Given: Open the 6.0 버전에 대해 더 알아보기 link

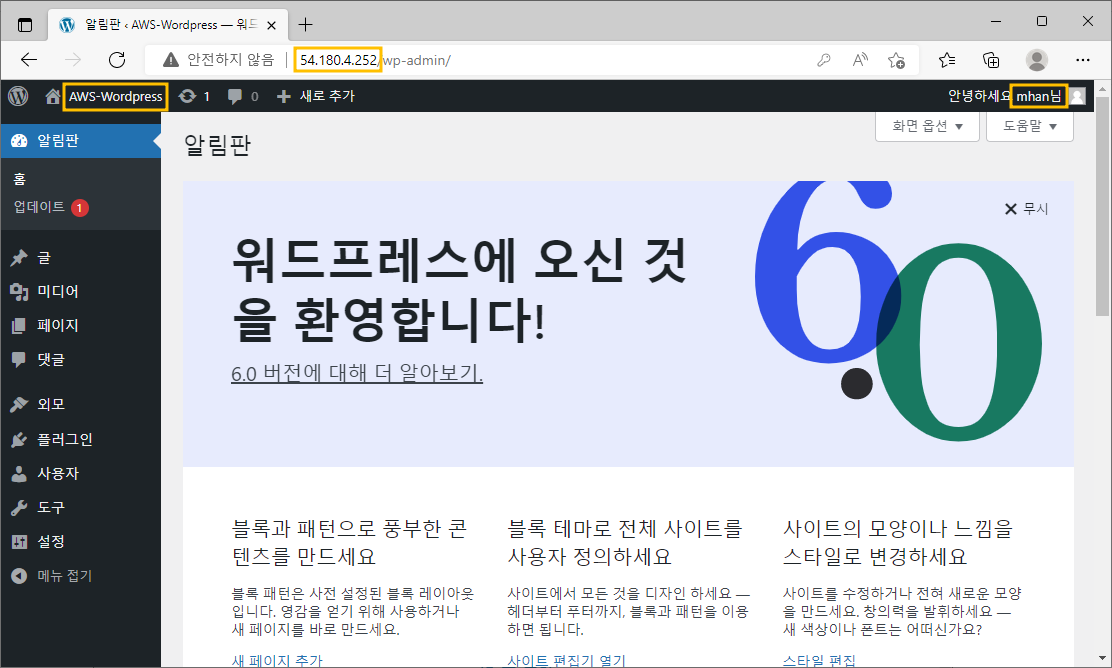Looking at the screenshot, I should pos(357,372).
